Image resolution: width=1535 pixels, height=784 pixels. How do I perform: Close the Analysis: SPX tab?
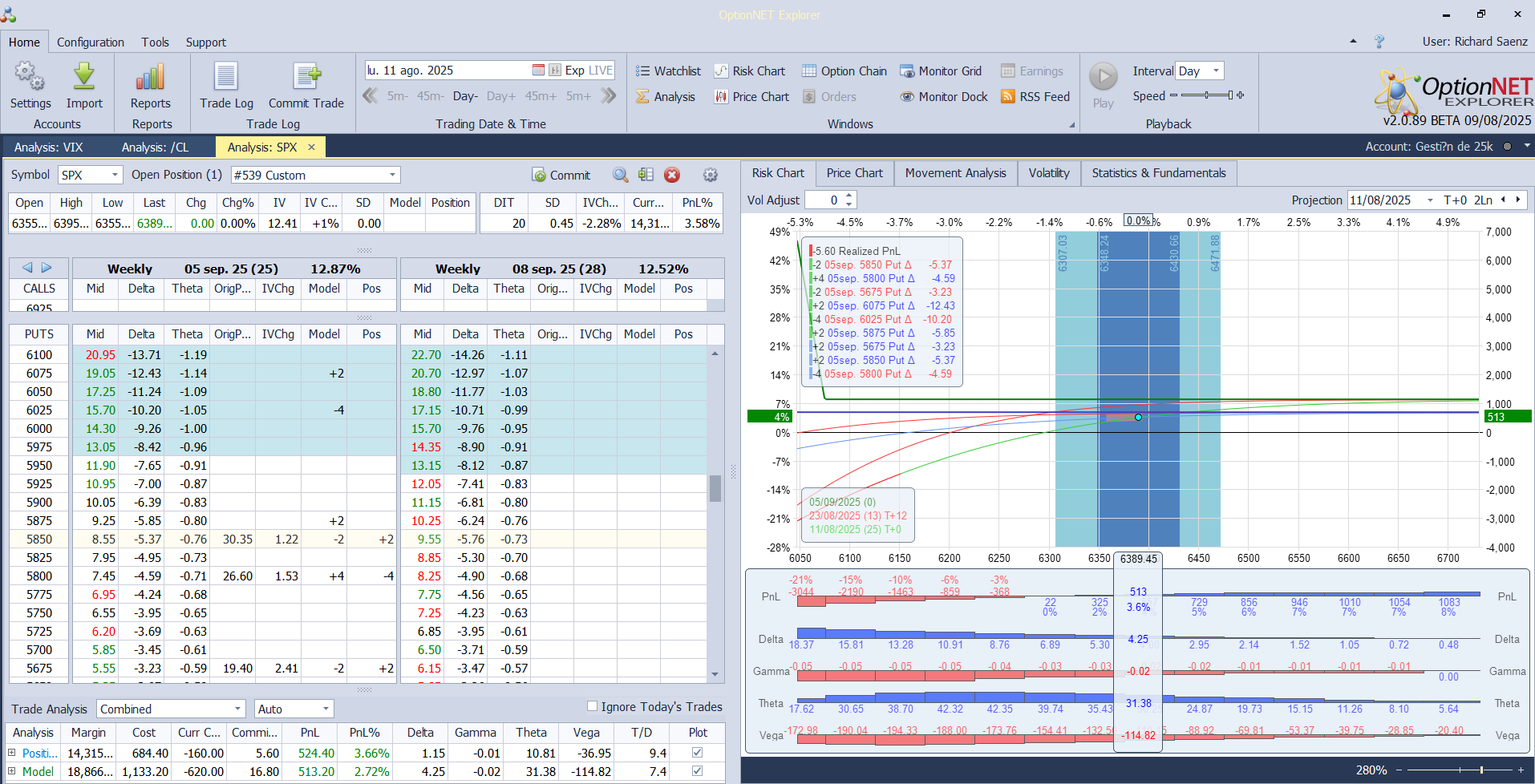click(x=312, y=147)
